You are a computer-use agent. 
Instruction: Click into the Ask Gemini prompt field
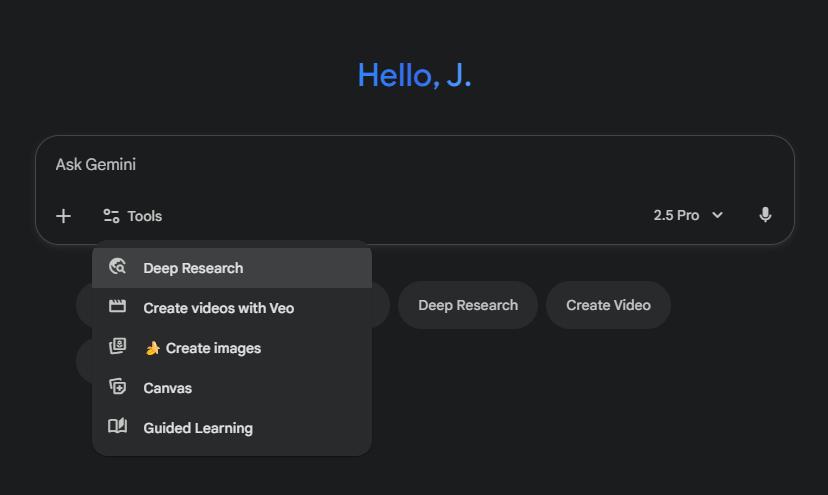[415, 165]
